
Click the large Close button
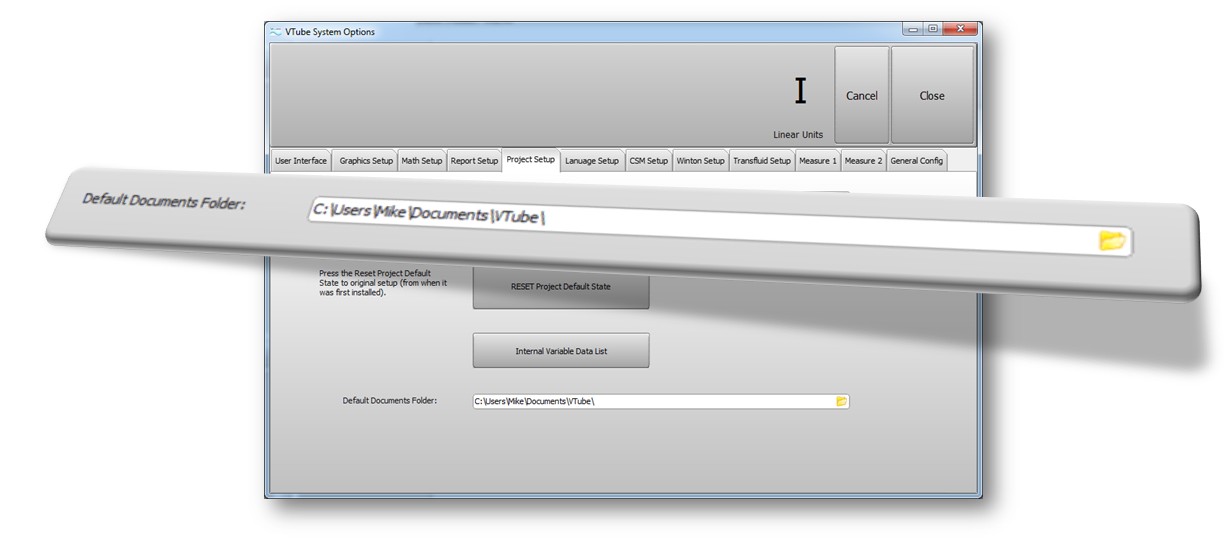pyautogui.click(x=931, y=96)
